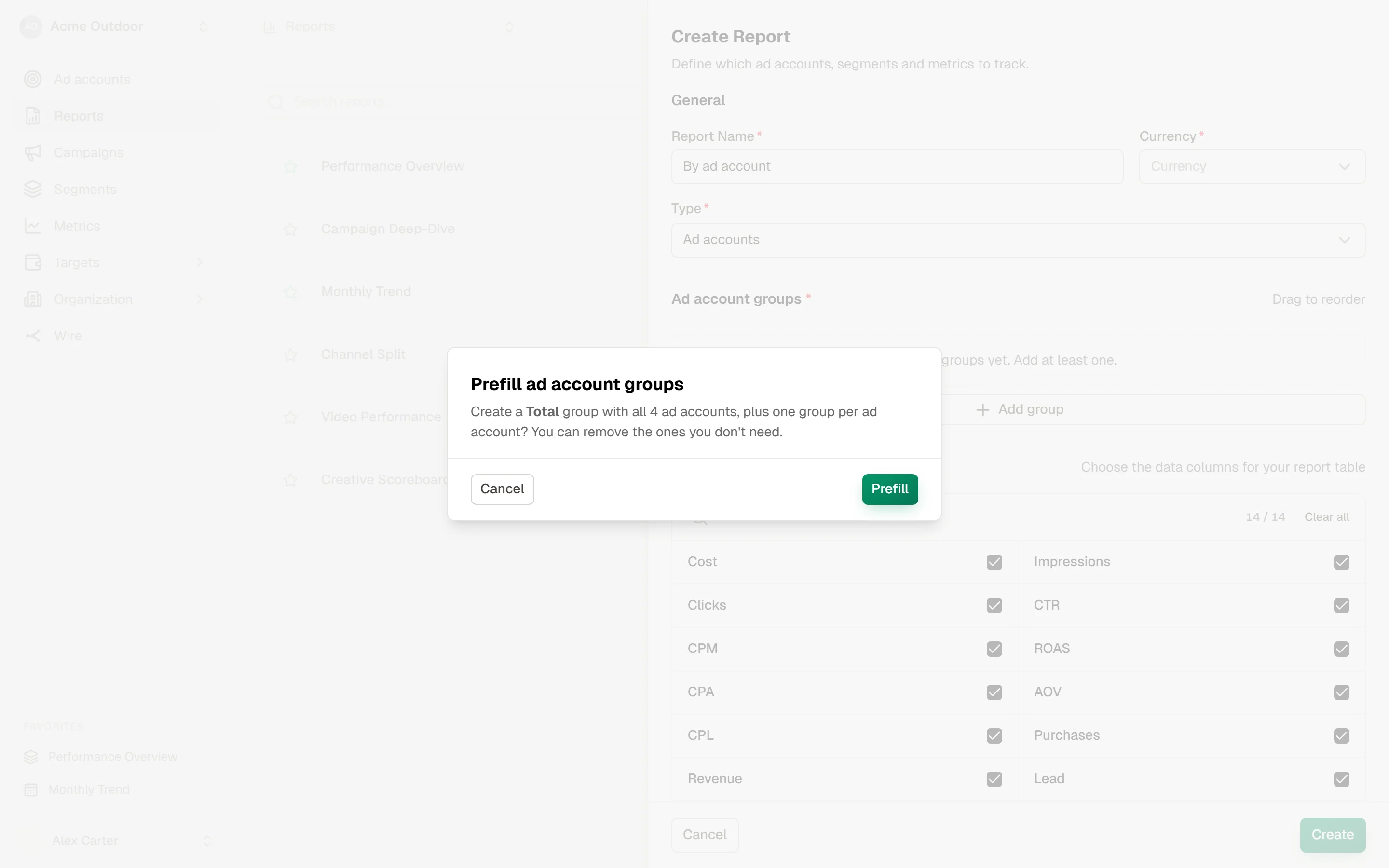
Task: Uncheck the Impressions metric checkbox
Action: (1341, 562)
